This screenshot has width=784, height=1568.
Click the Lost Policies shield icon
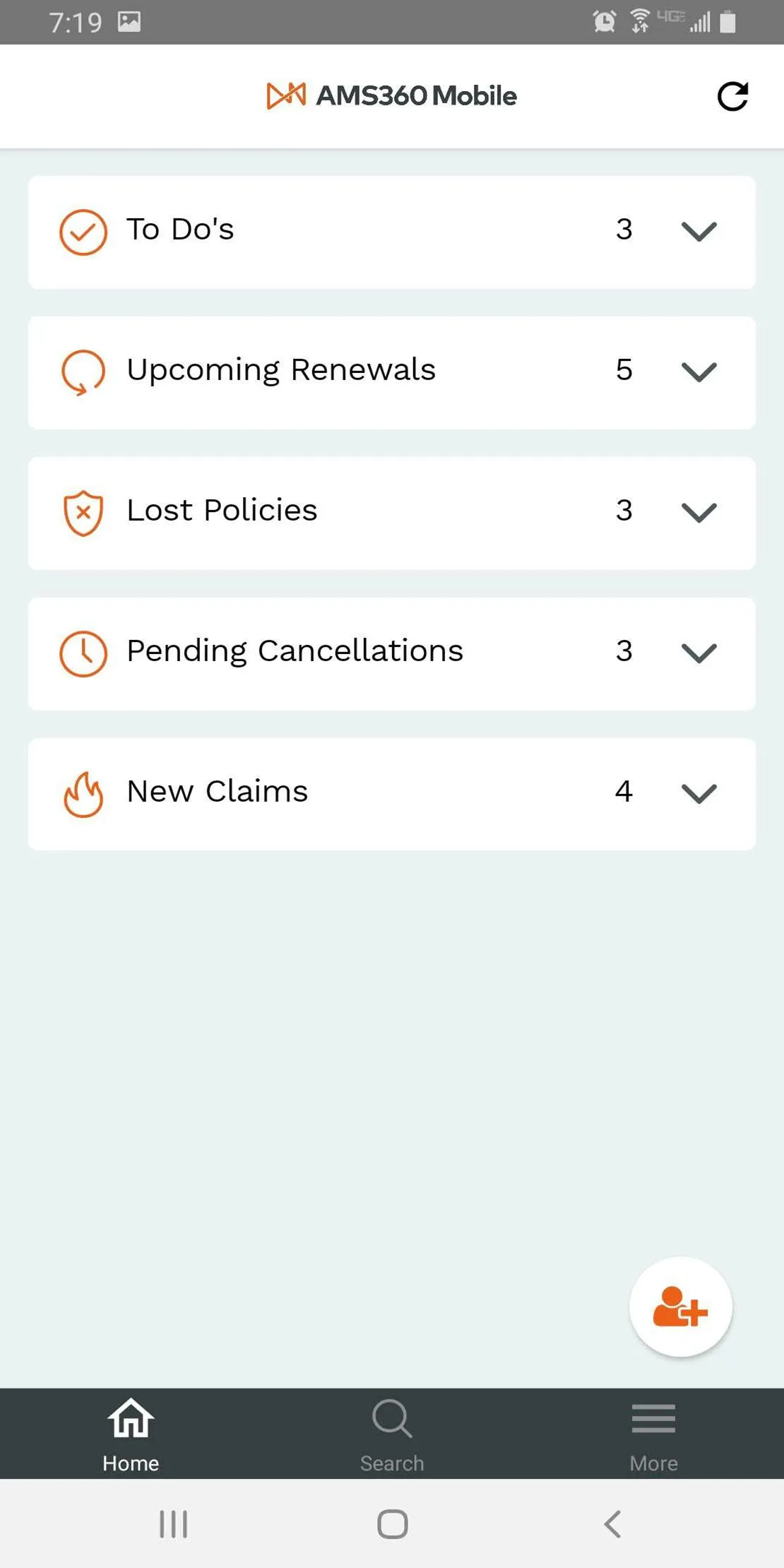pyautogui.click(x=83, y=513)
